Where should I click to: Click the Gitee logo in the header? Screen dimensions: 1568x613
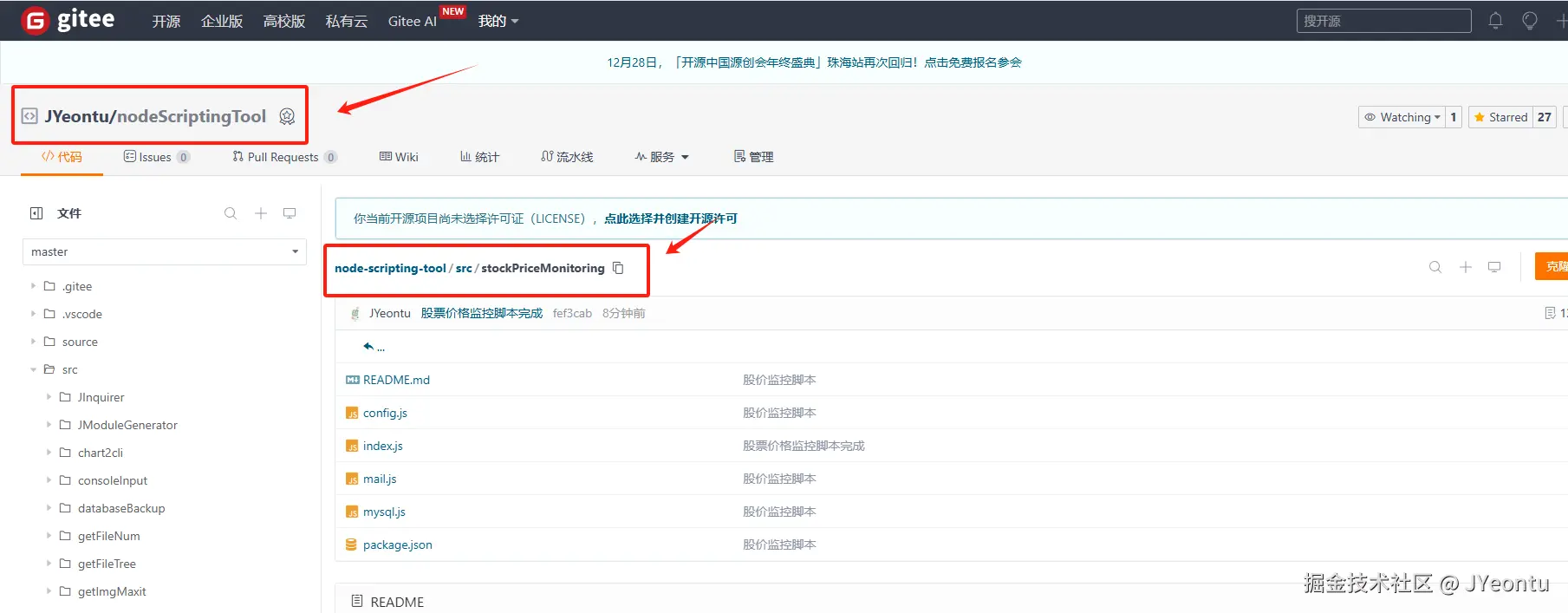[68, 20]
